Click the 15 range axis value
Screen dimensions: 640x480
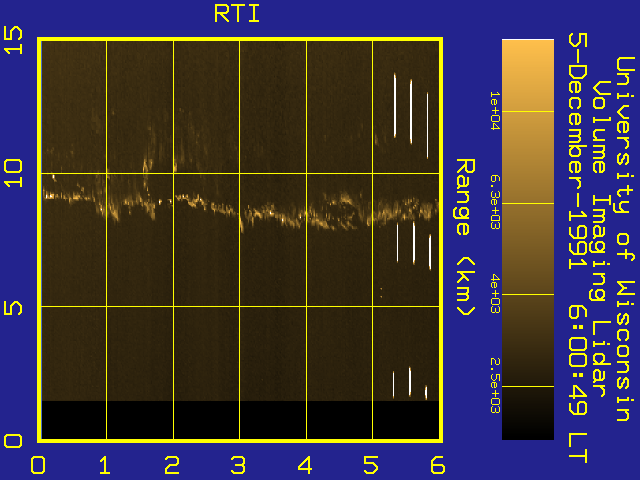click(x=13, y=40)
